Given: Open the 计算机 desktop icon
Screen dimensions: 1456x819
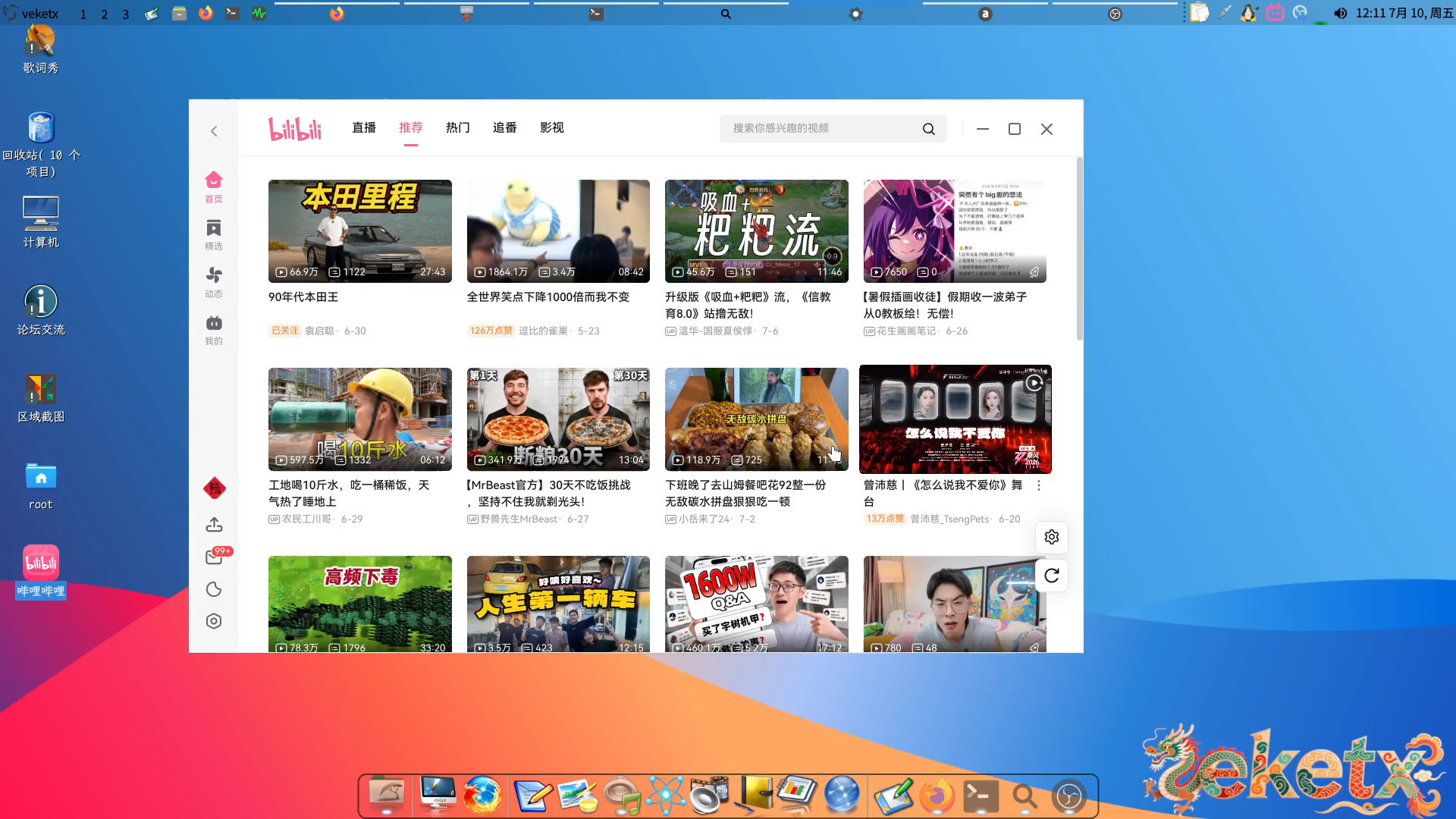Looking at the screenshot, I should click(x=41, y=222).
